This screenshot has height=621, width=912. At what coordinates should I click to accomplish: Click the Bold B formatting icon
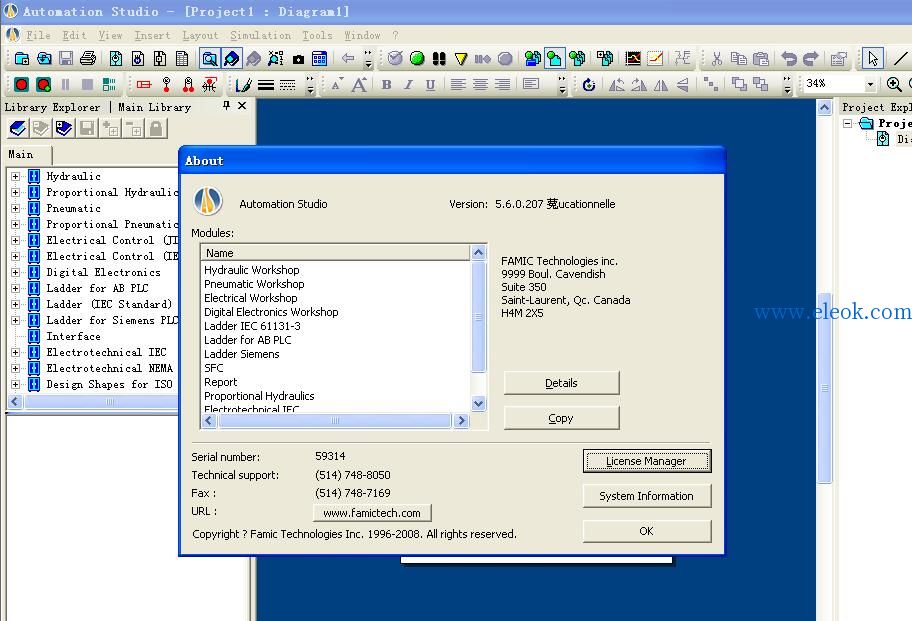386,85
